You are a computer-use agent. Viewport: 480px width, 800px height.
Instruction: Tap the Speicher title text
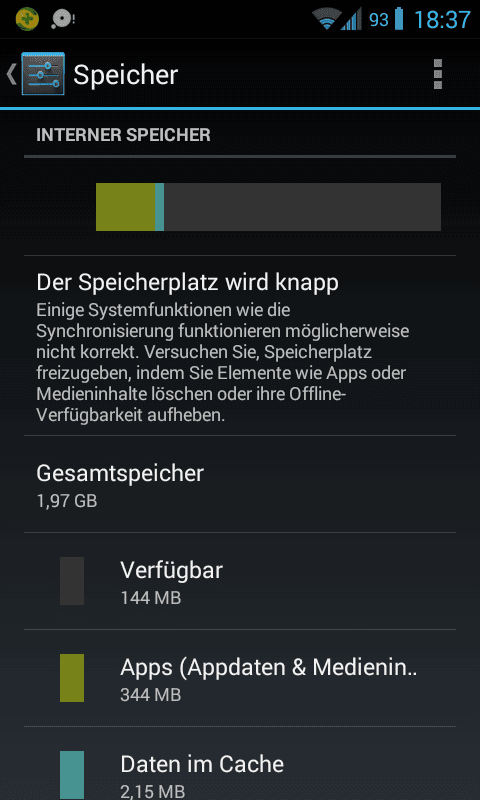[125, 76]
